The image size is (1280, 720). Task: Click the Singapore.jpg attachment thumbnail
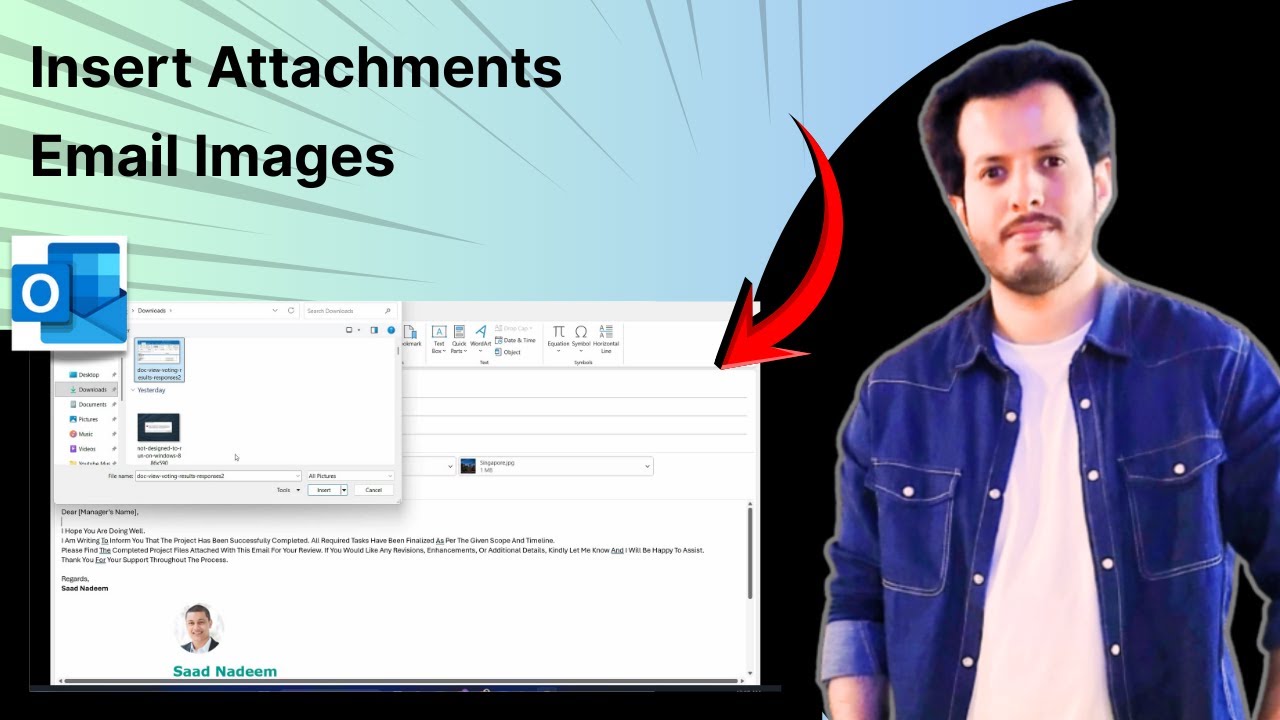[468, 467]
